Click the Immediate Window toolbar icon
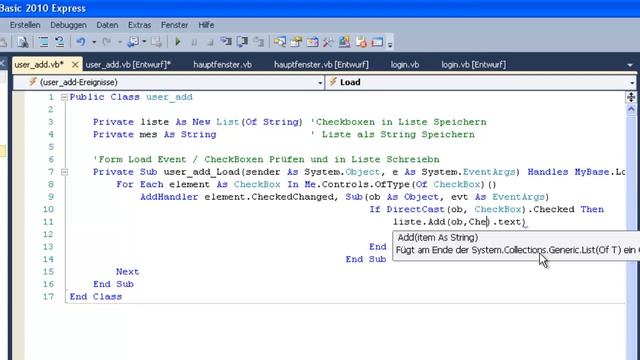The image size is (640, 360). click(x=378, y=42)
